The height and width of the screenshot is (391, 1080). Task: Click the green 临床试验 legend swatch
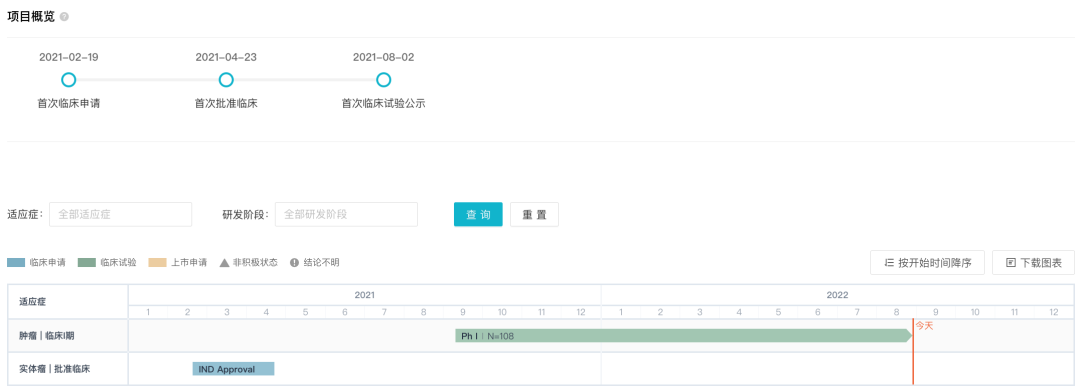[87, 262]
